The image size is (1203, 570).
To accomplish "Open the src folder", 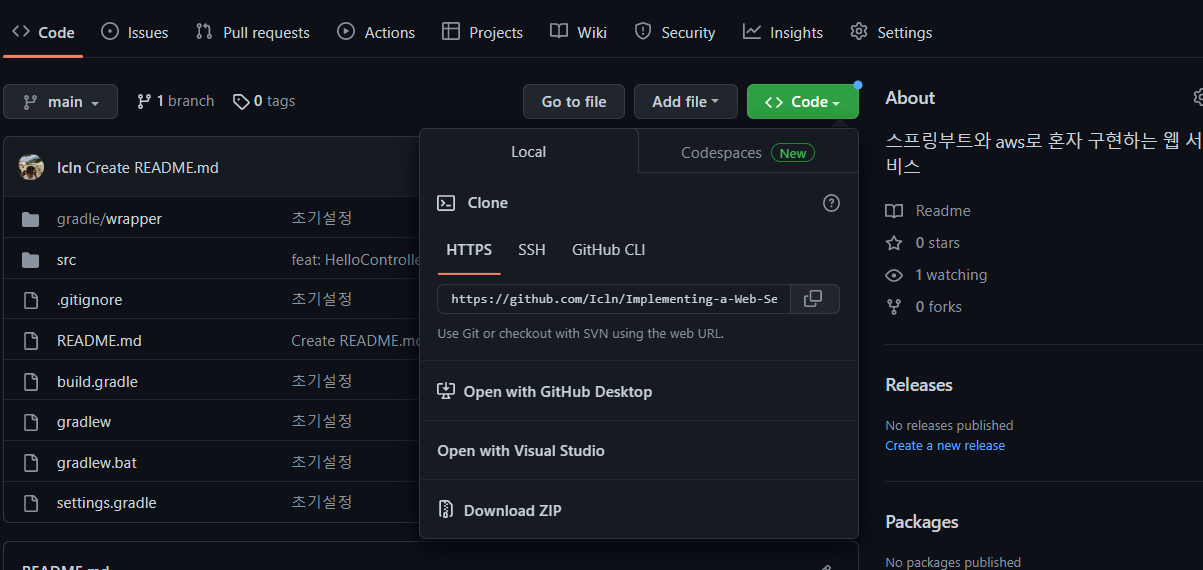I will click(66, 259).
